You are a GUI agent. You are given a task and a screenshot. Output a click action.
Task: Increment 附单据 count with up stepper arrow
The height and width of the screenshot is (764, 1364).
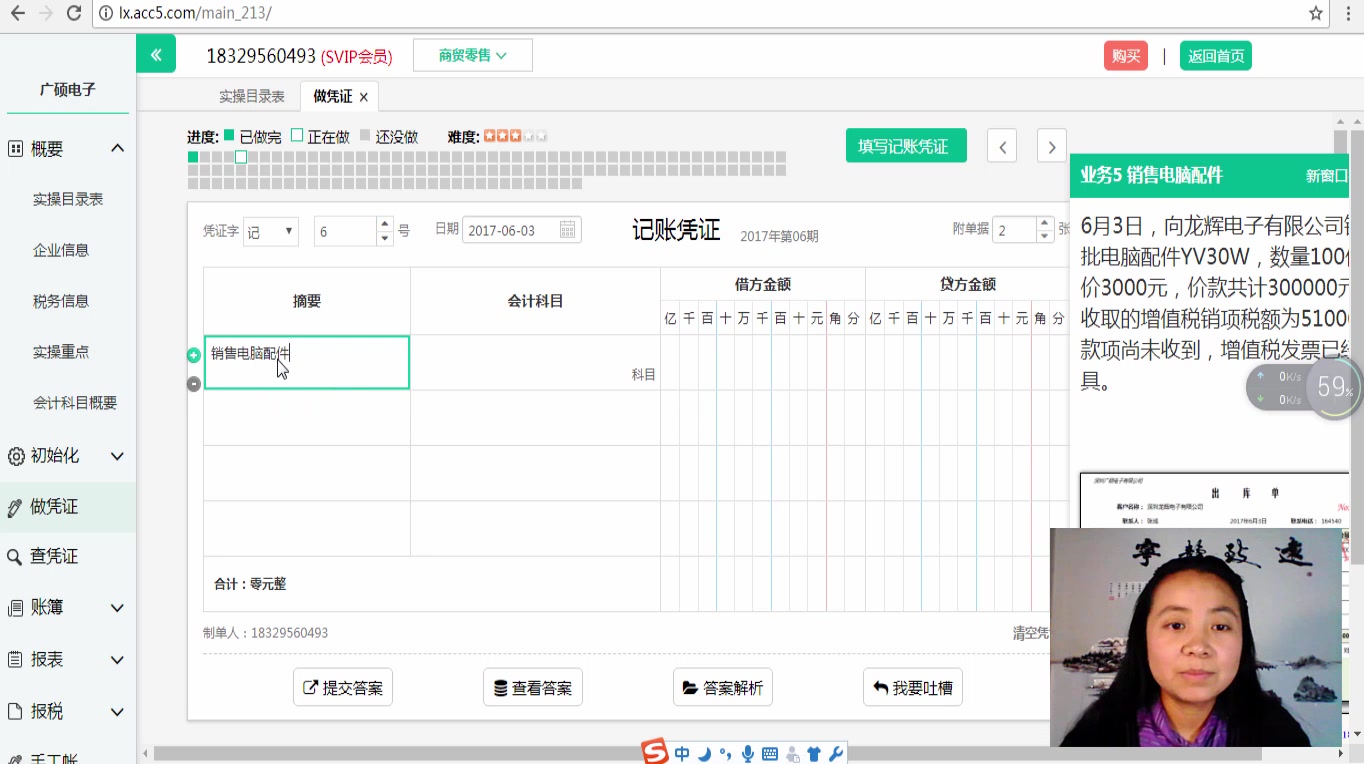[1044, 223]
